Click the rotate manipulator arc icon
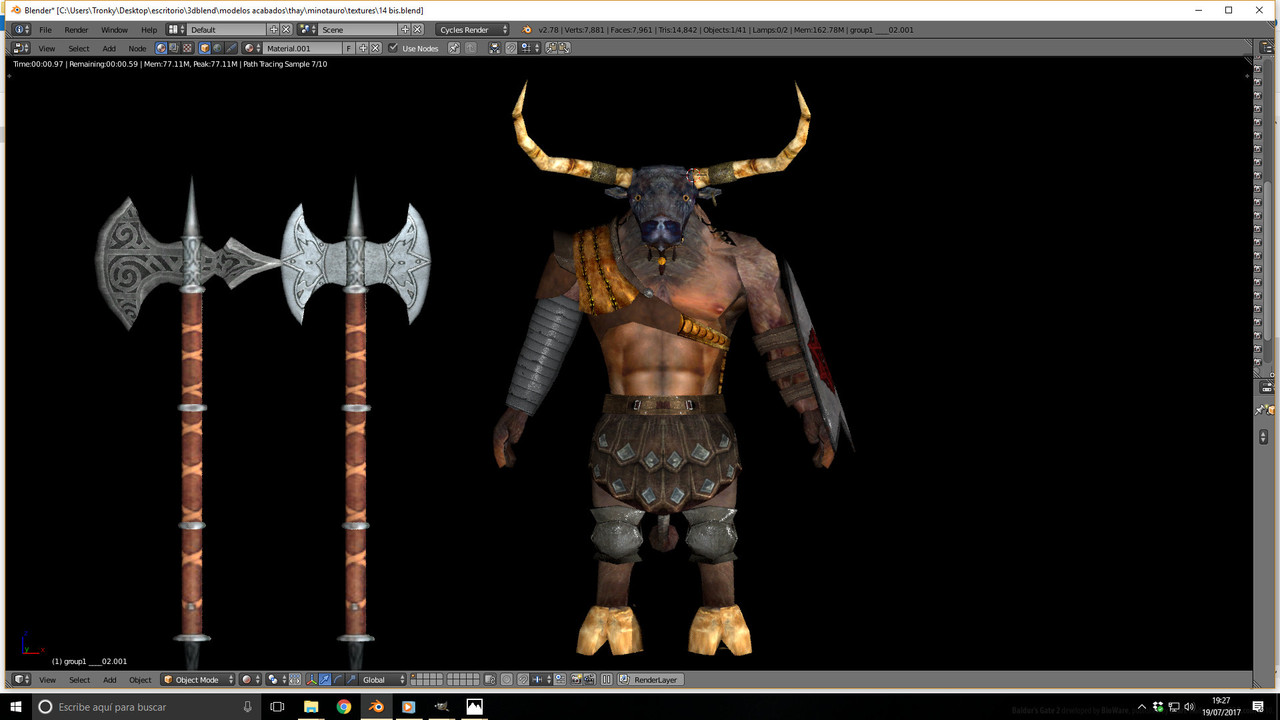 pyautogui.click(x=338, y=680)
